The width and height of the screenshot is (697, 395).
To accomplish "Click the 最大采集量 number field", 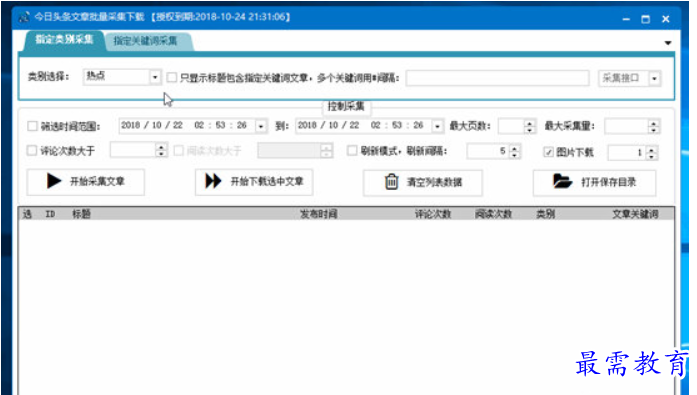I will 626,126.
